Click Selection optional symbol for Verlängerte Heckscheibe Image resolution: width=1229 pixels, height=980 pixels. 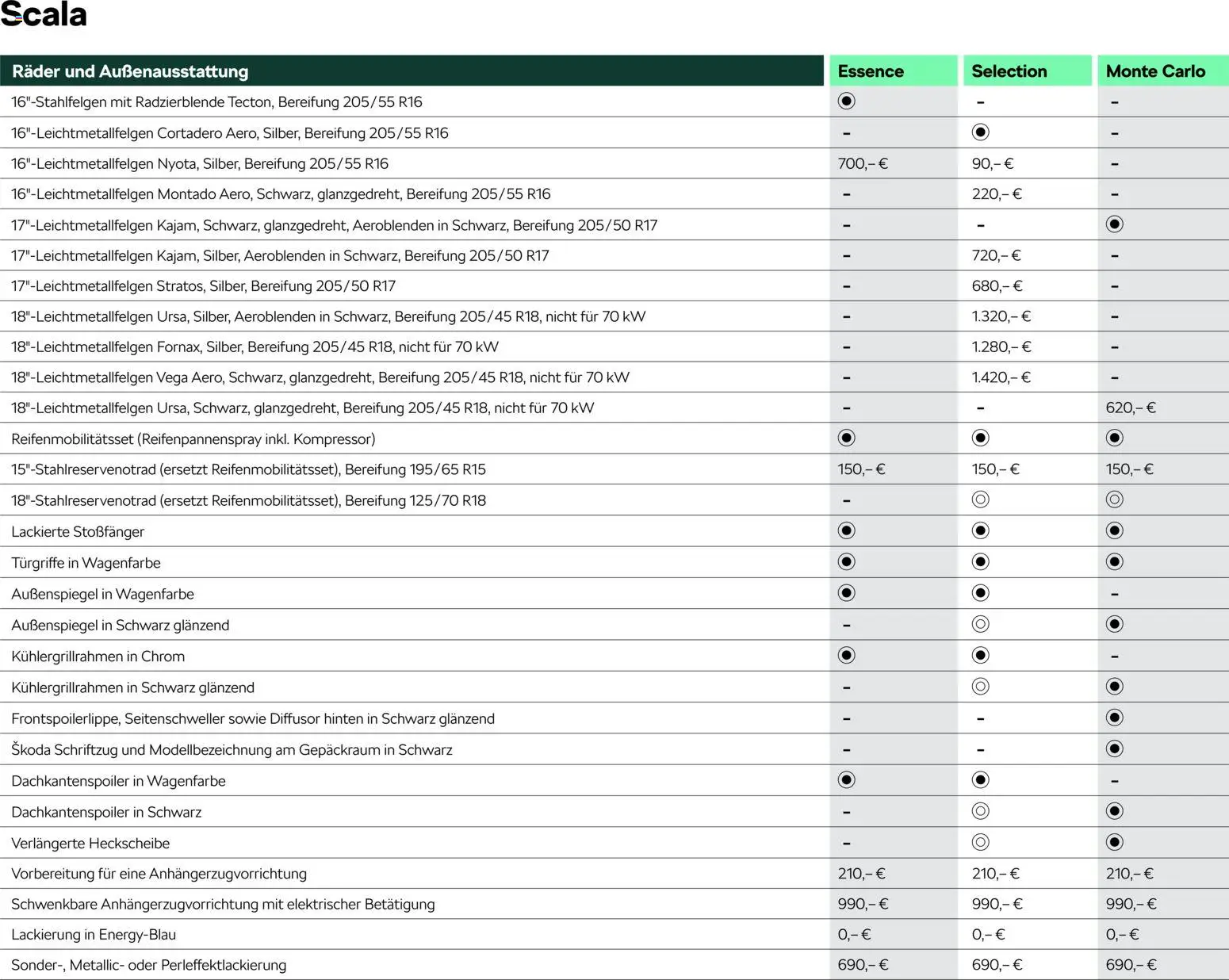(x=980, y=842)
